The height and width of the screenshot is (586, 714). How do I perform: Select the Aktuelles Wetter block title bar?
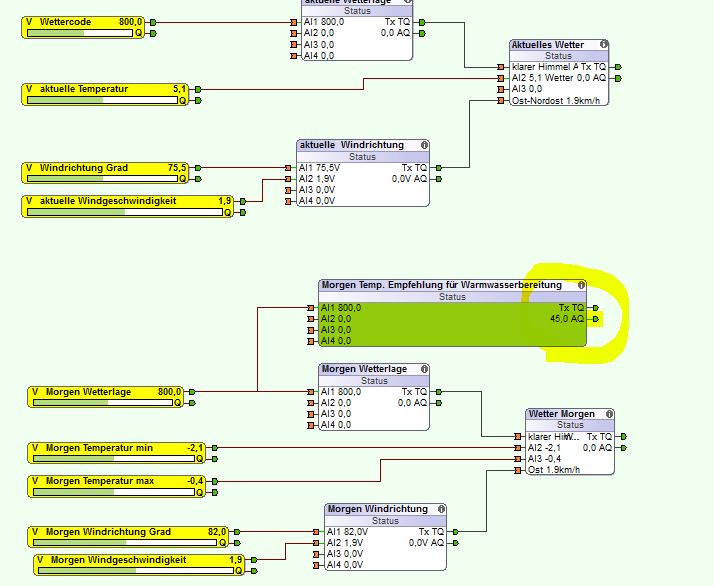click(x=559, y=45)
